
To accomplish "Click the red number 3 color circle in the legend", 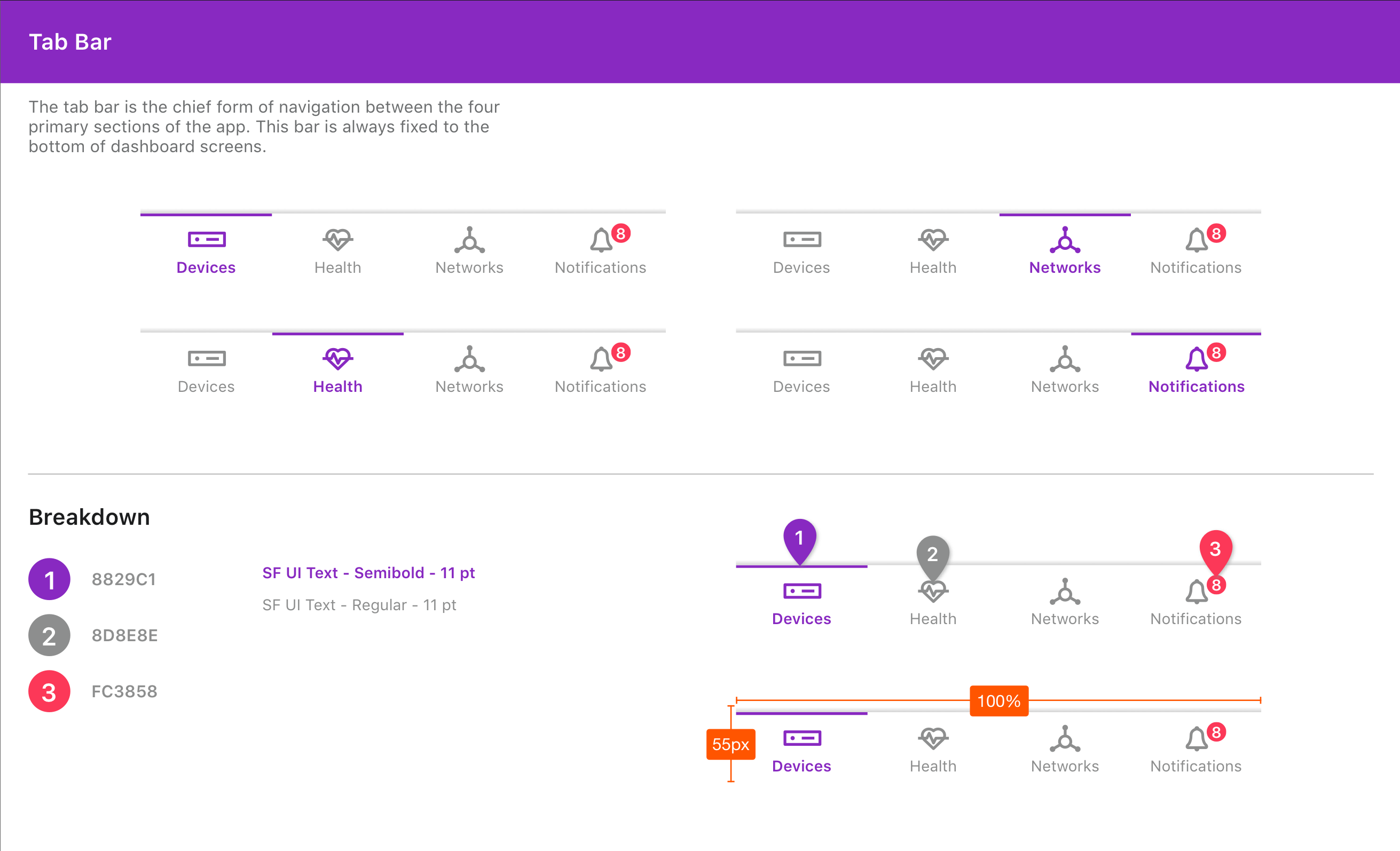I will tap(50, 691).
